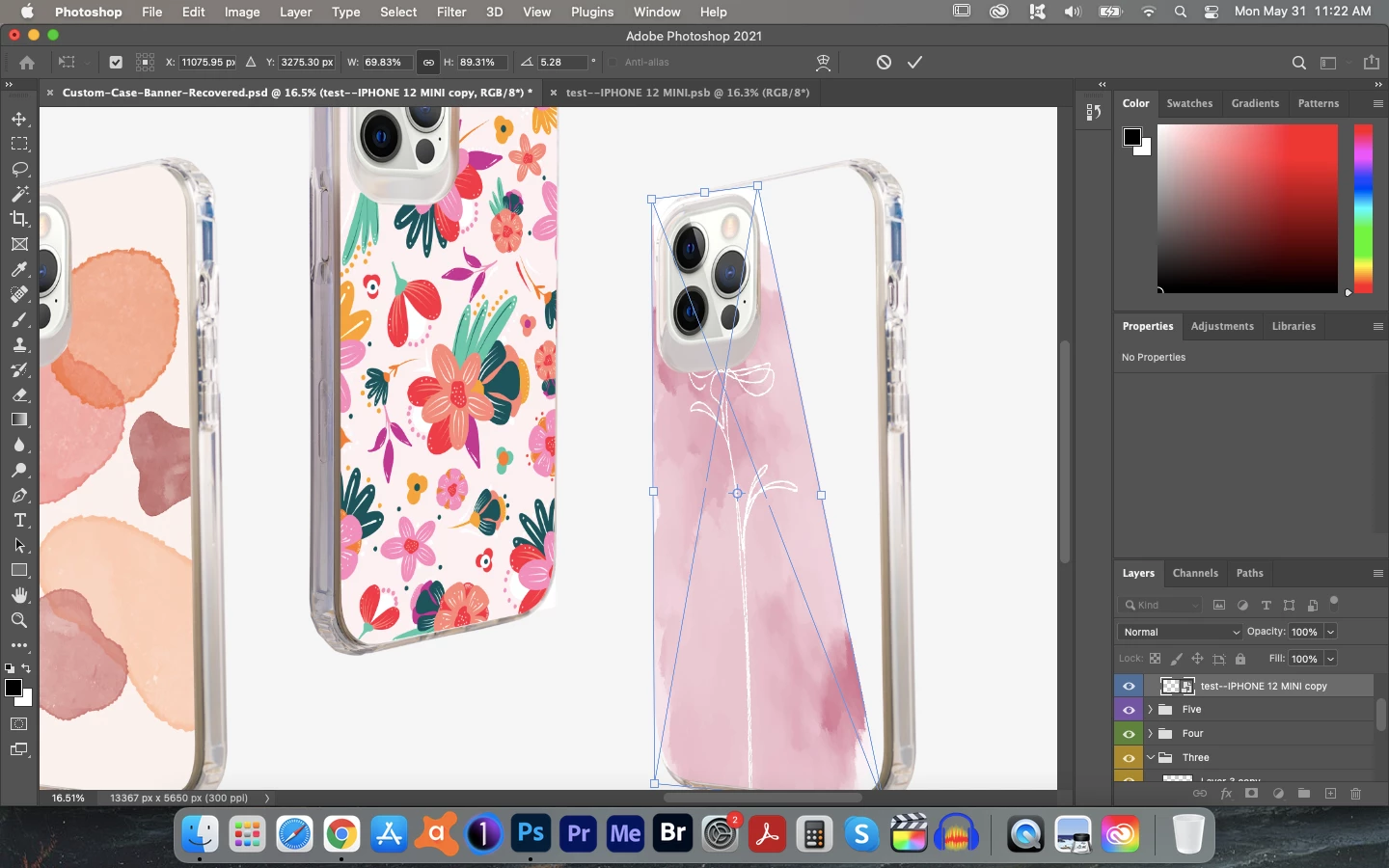
Task: Click the rotation angle input field
Action: pyautogui.click(x=562, y=62)
